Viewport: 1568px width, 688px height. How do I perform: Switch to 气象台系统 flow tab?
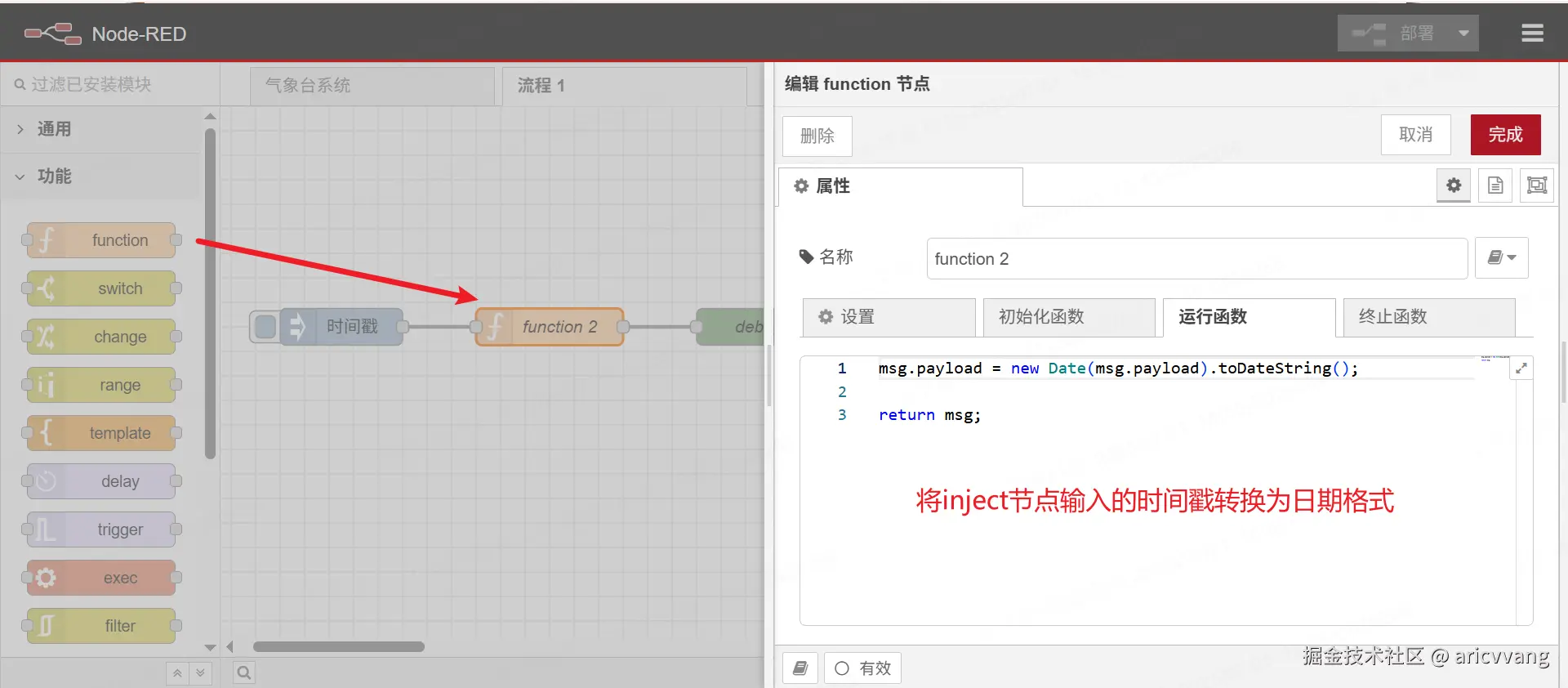click(372, 86)
